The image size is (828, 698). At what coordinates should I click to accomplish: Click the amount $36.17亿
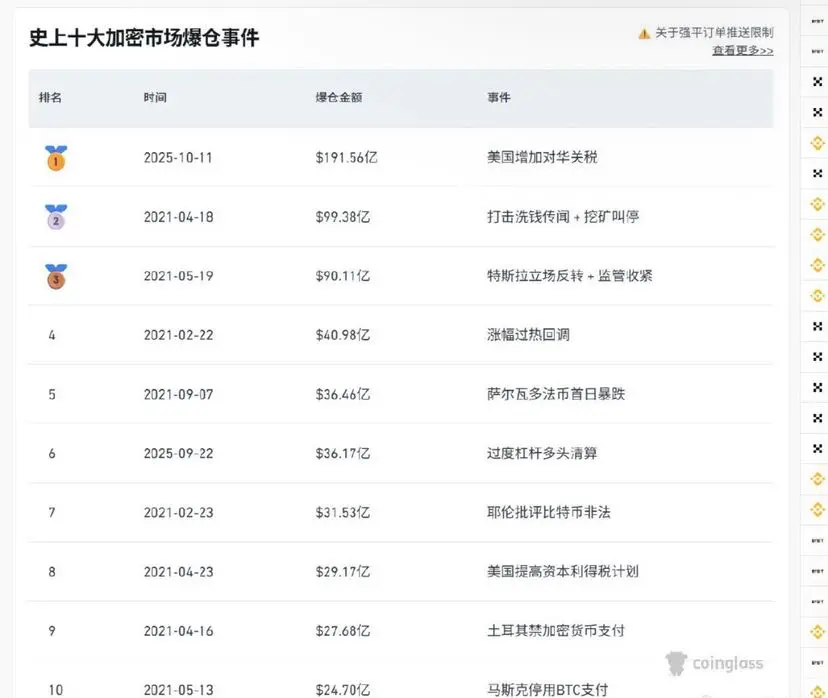pos(343,454)
